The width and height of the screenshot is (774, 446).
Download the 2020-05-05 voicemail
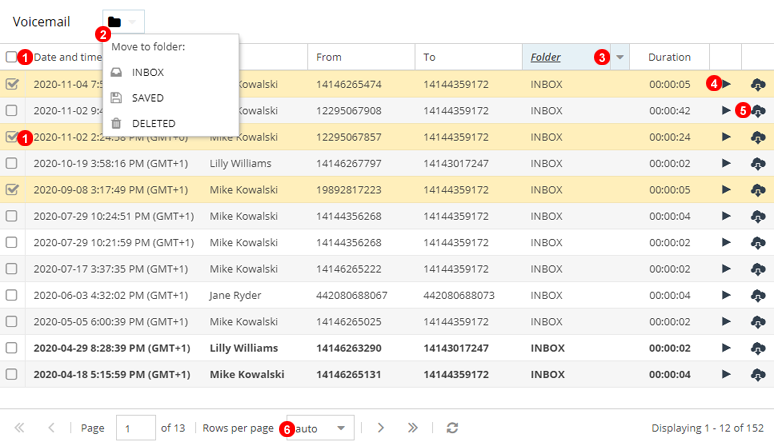point(758,322)
